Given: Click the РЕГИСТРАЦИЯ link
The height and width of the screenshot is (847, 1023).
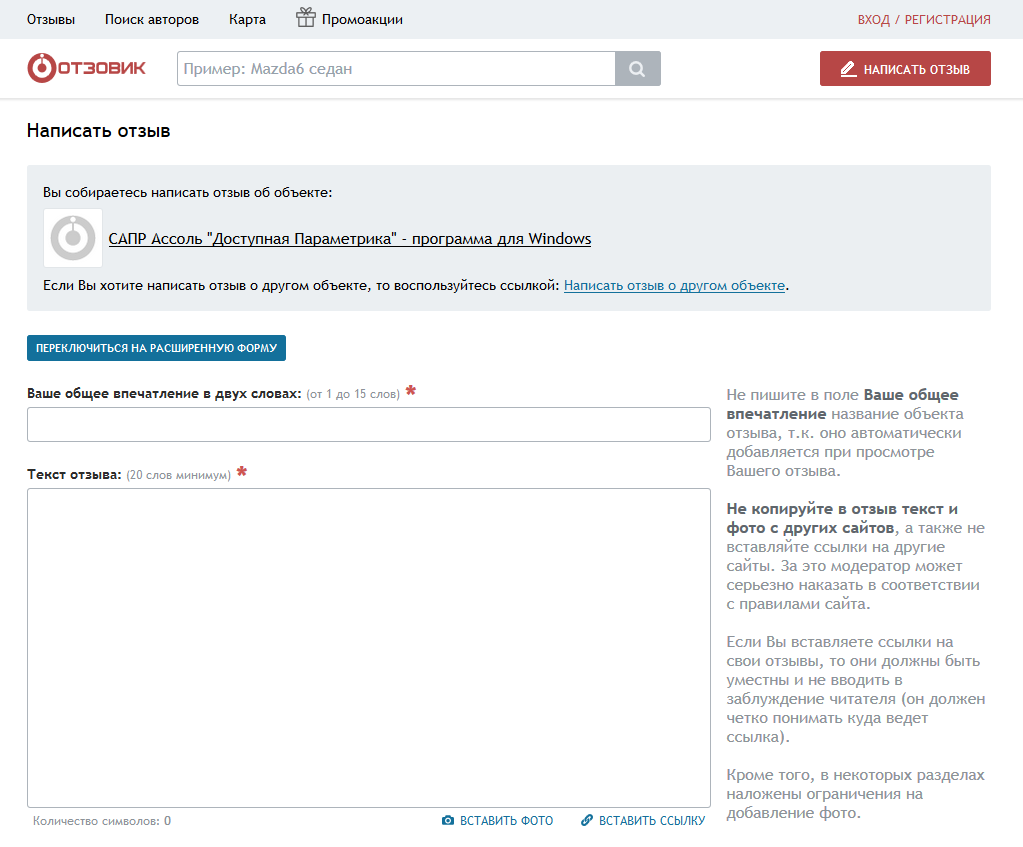Looking at the screenshot, I should tap(947, 20).
